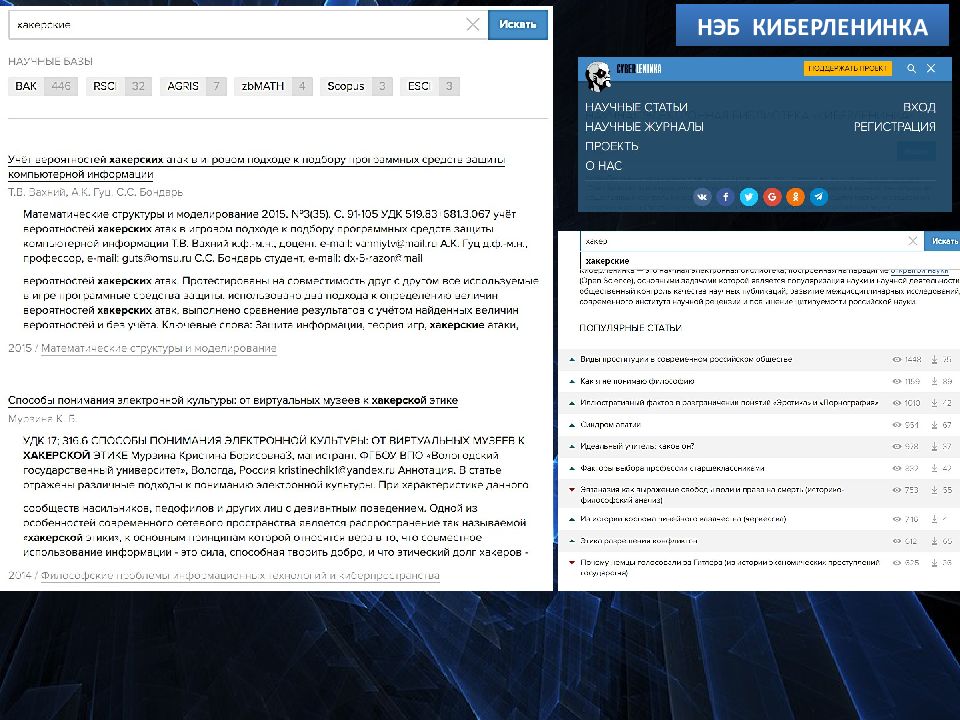Open journal 'Философские проблемы информационных технологий'
This screenshot has width=960, height=720.
pyautogui.click(x=240, y=576)
